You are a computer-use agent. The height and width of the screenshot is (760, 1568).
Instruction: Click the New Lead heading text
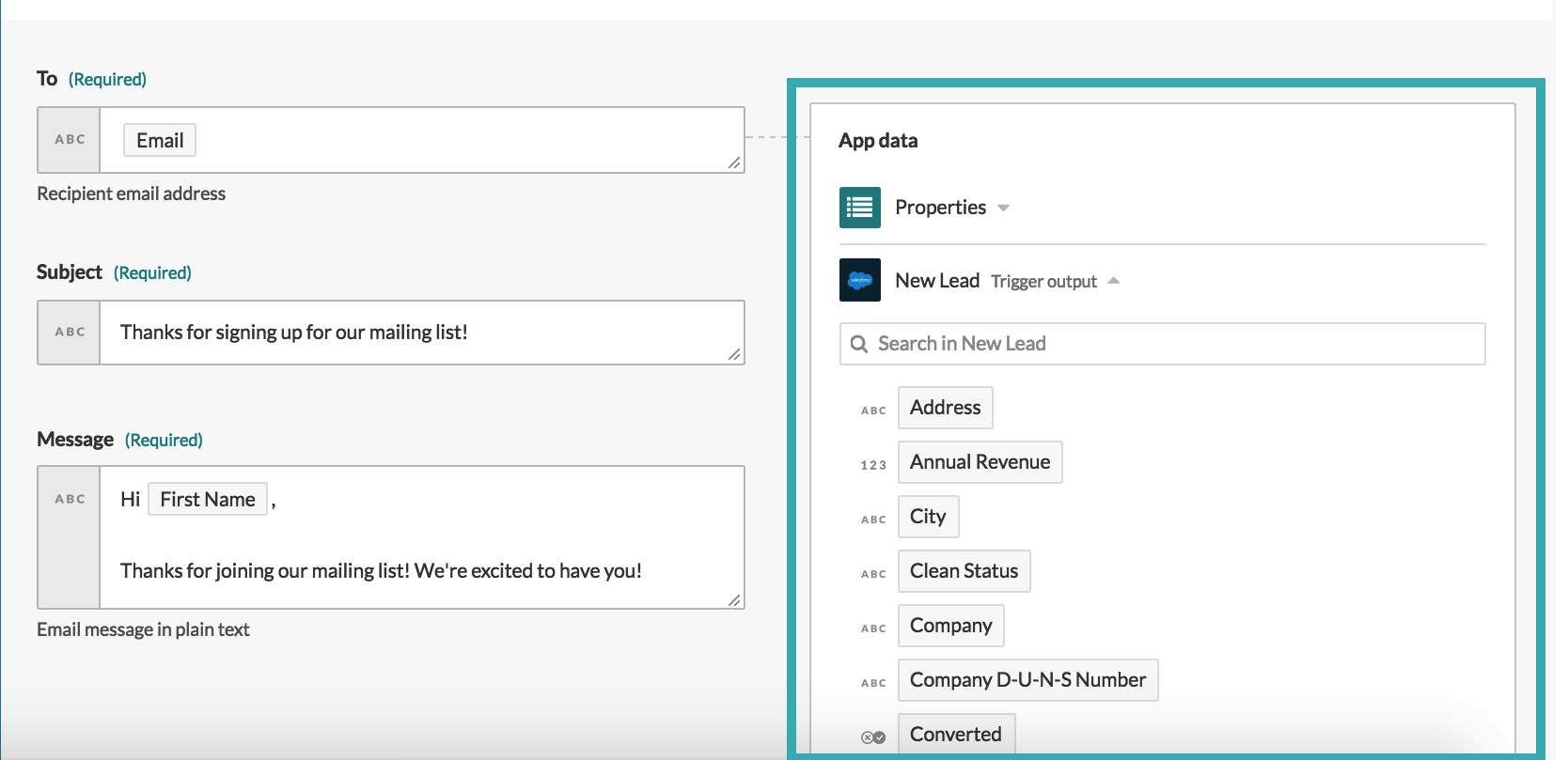click(937, 281)
